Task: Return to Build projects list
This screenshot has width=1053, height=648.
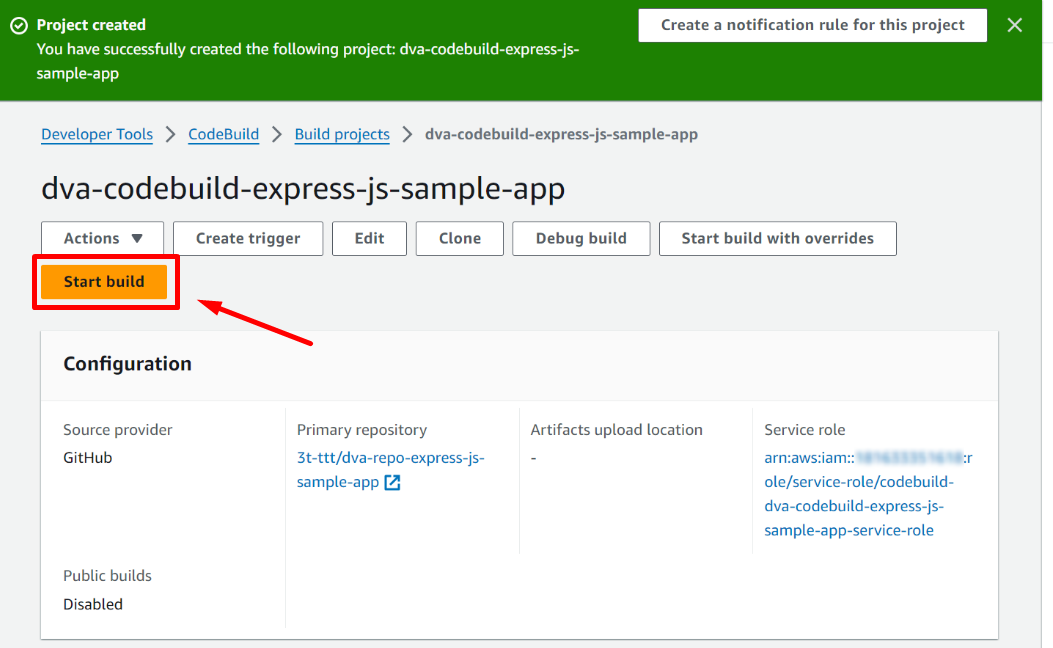Action: tap(342, 134)
